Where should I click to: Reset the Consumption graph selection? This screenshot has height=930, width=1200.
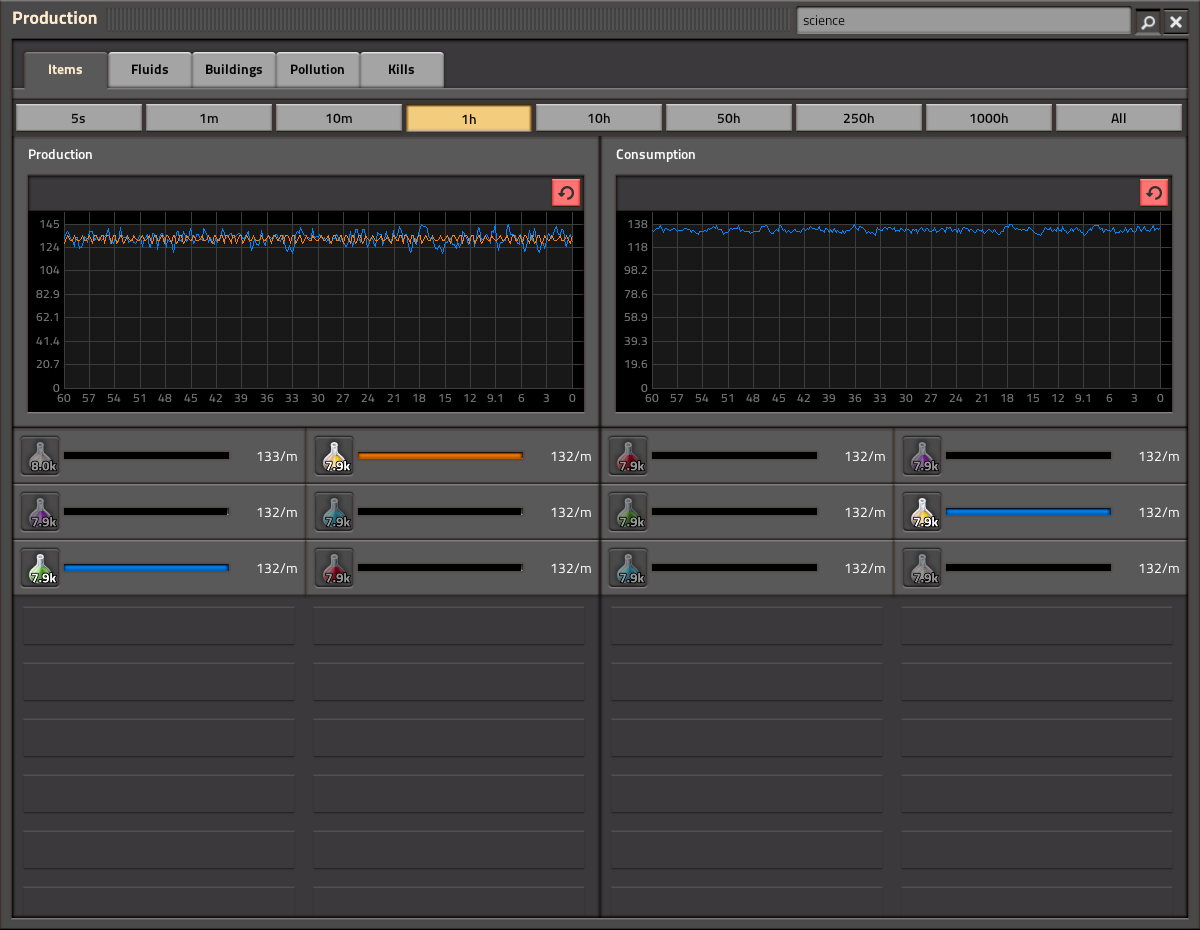1154,193
